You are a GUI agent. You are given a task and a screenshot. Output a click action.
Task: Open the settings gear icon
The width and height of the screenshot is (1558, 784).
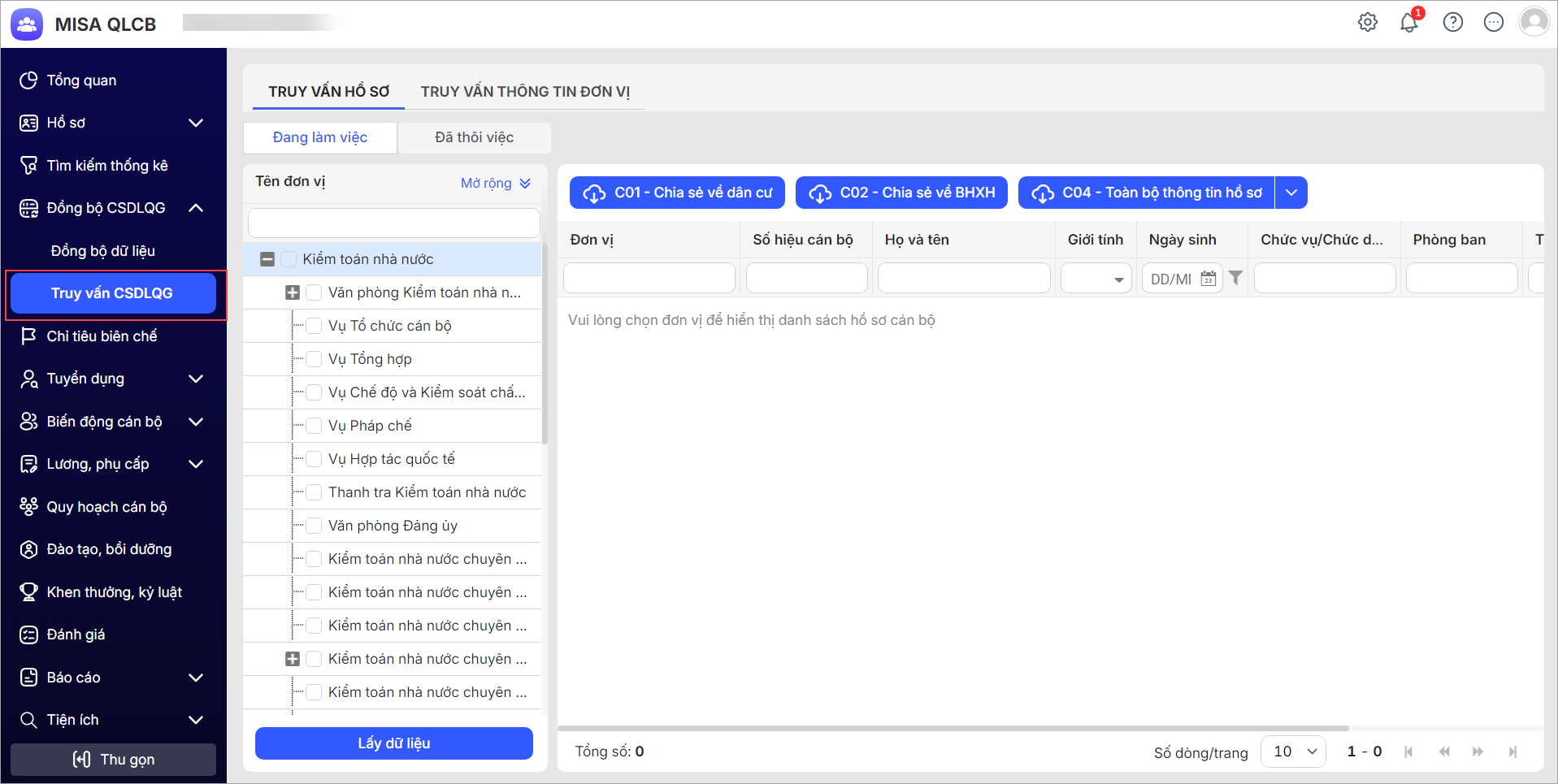point(1368,22)
